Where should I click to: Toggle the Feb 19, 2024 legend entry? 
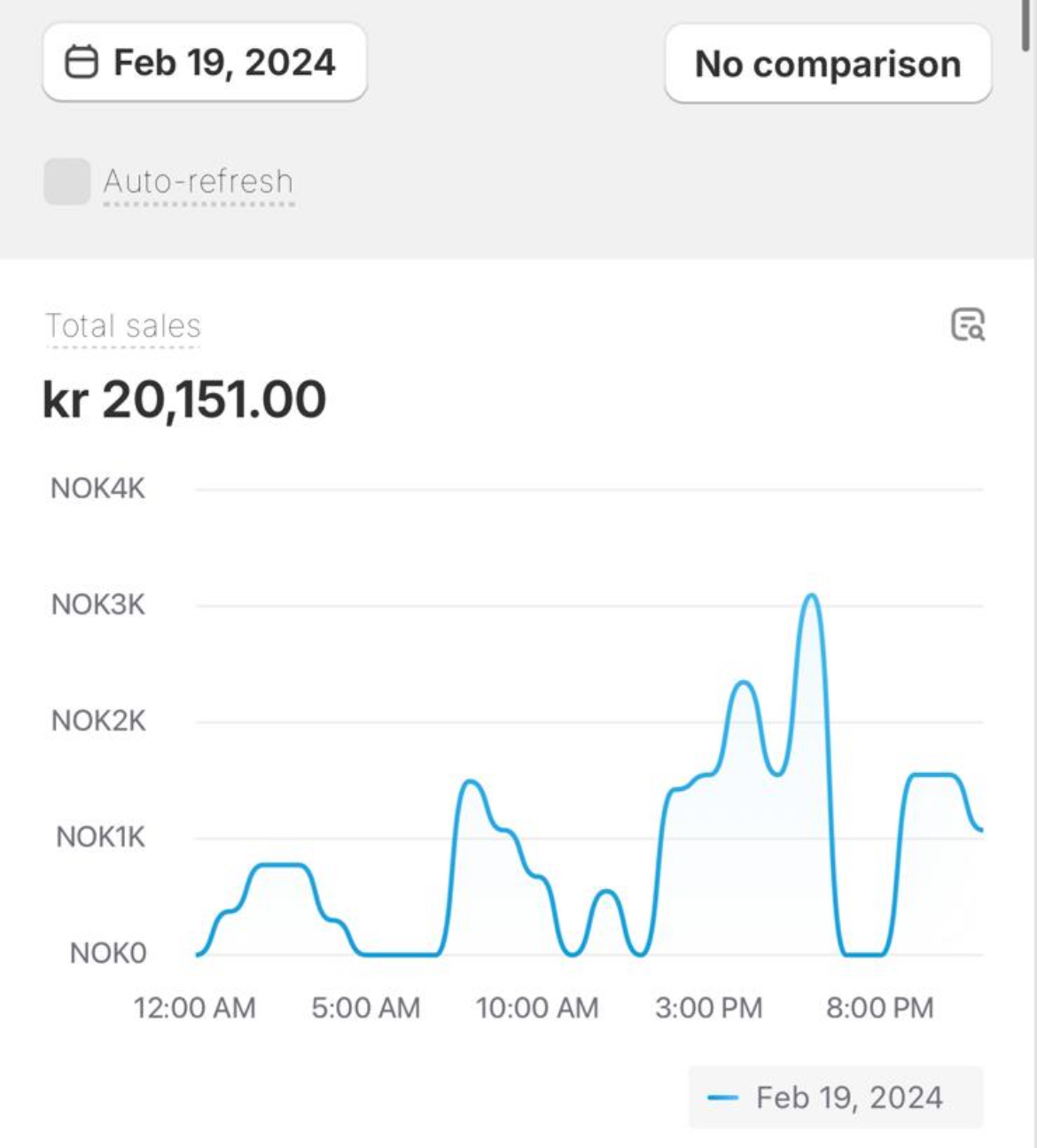coord(836,1097)
